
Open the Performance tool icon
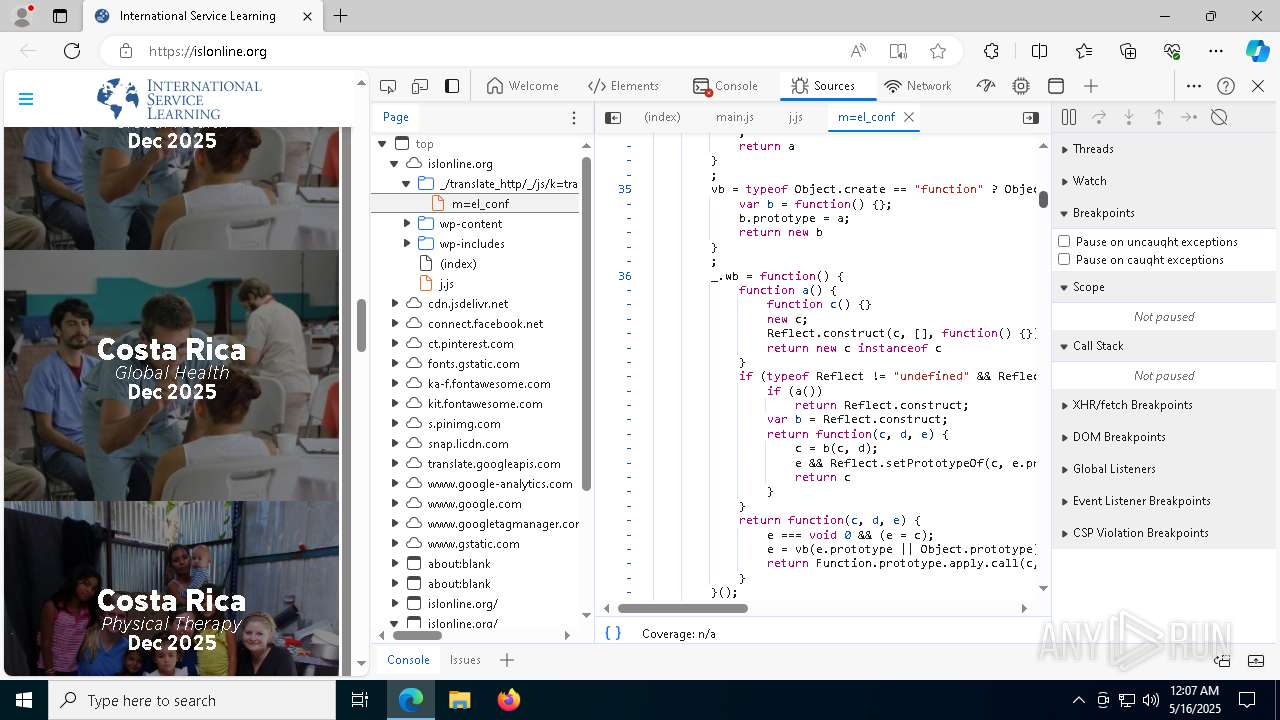click(x=986, y=86)
